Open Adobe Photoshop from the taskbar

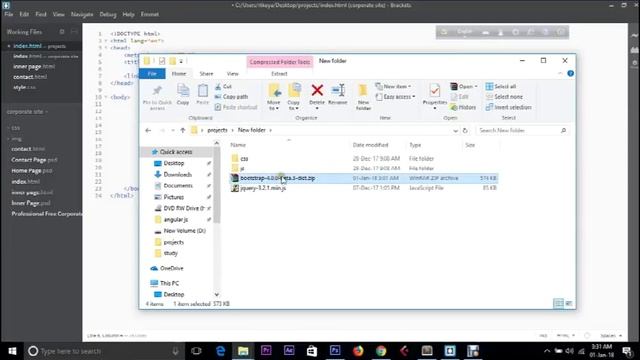(x=335, y=351)
